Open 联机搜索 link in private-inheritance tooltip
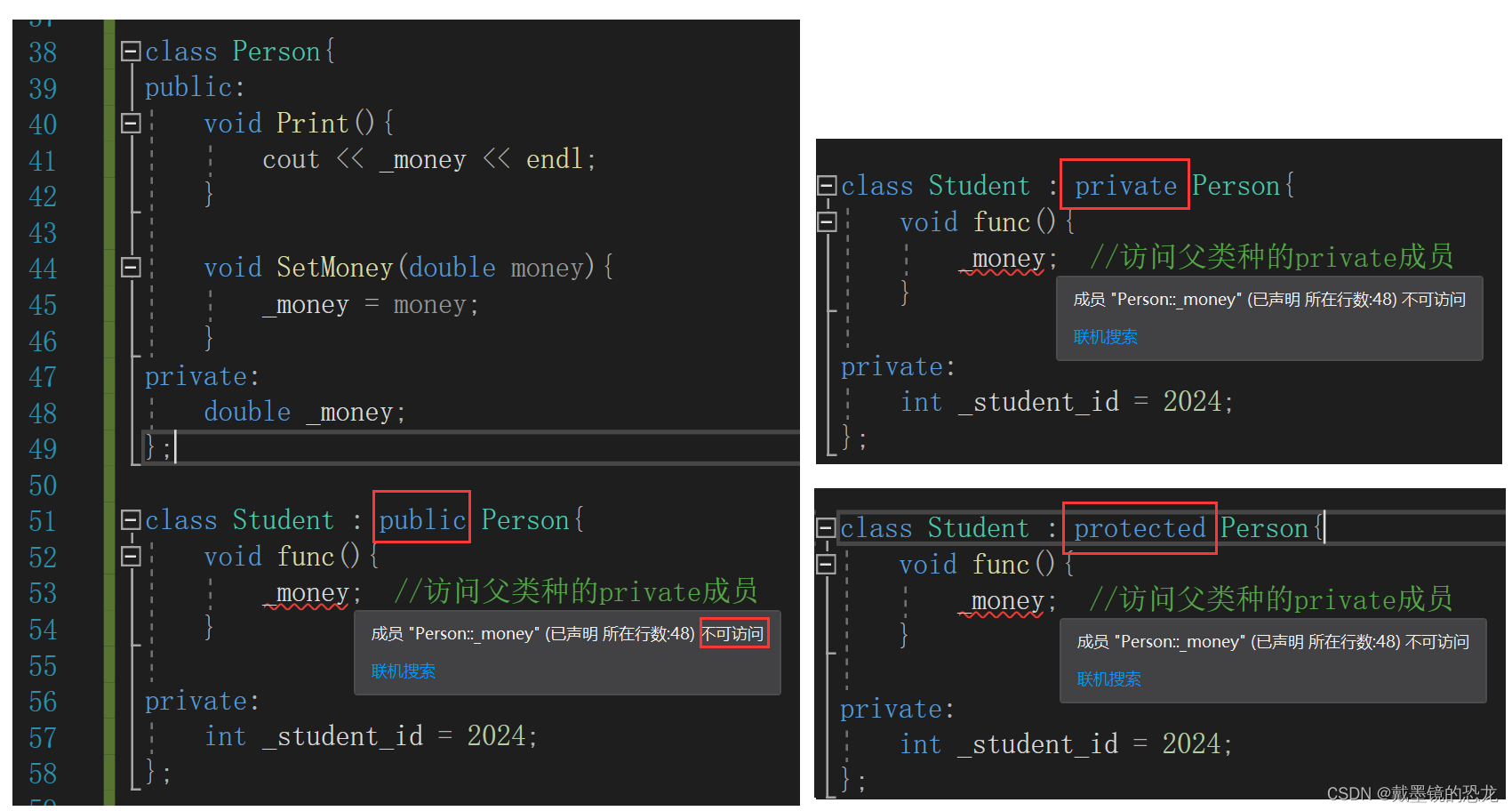Screen dimensions: 1512x811 click(x=1105, y=337)
